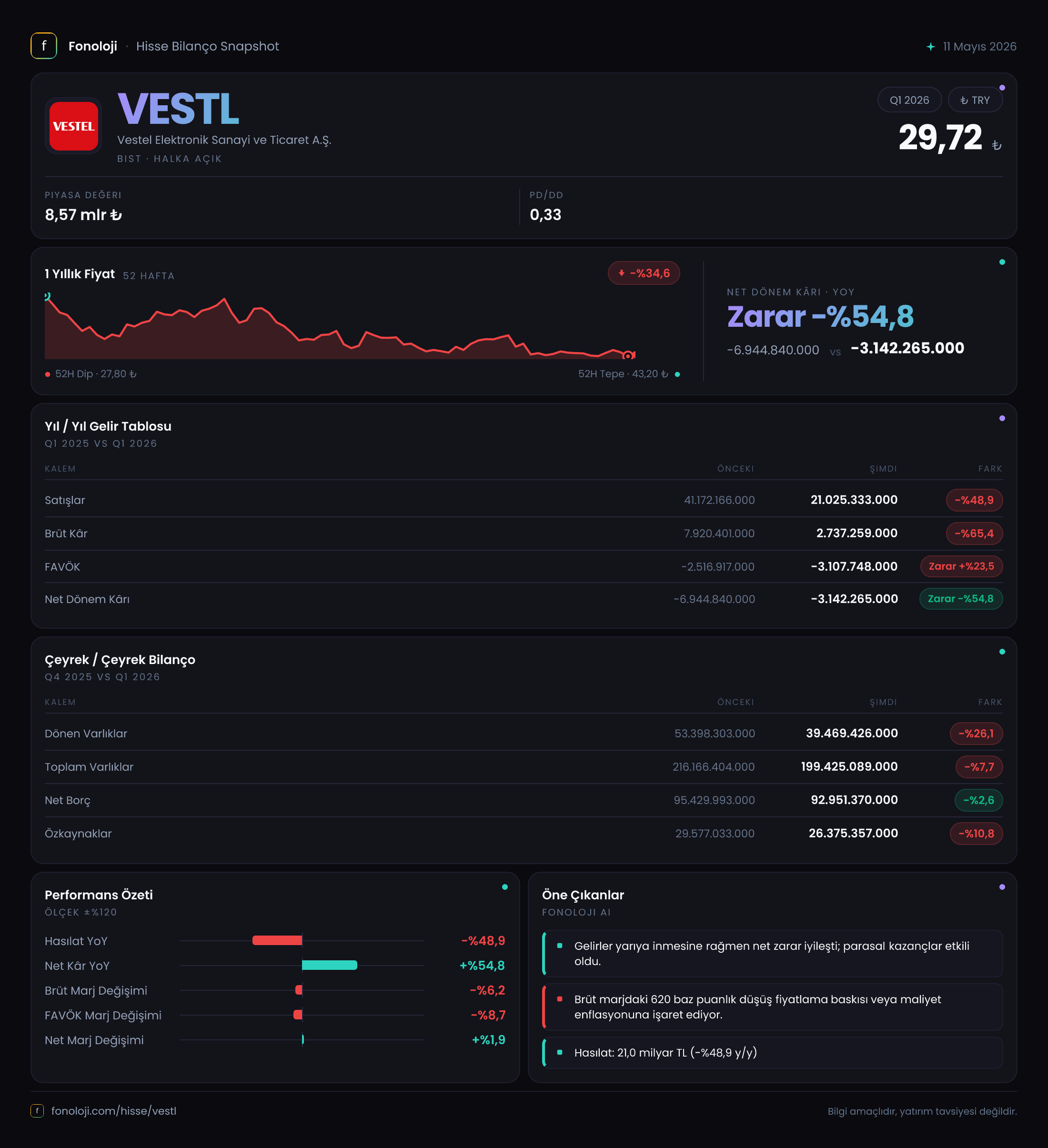The height and width of the screenshot is (1148, 1048).
Task: Click the "Bilgi amaçlıdır, yatırım tavsiyesi değildir." disclaimer
Action: click(922, 1111)
